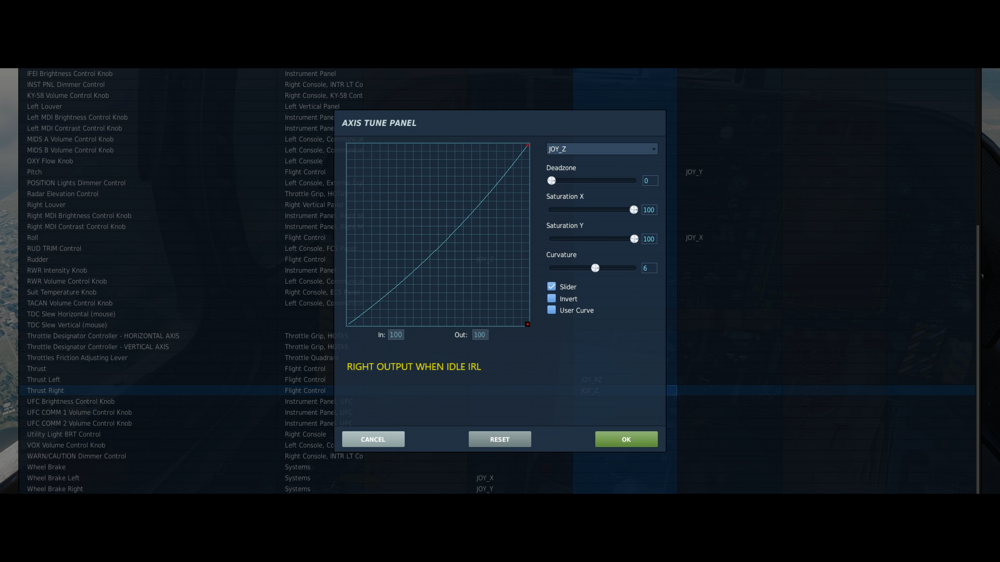Click the JOY_X binding in Roll row

[x=694, y=237]
